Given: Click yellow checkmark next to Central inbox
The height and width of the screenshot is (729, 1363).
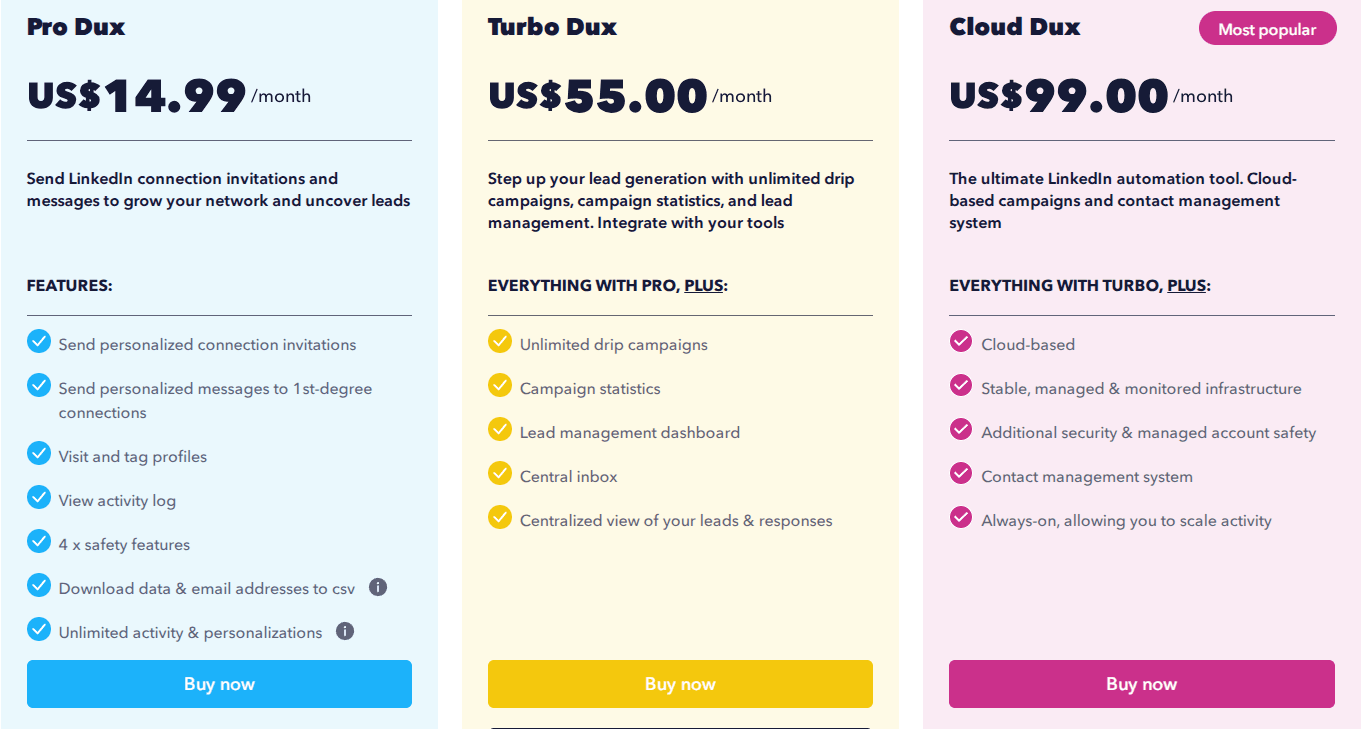Looking at the screenshot, I should pyautogui.click(x=500, y=474).
